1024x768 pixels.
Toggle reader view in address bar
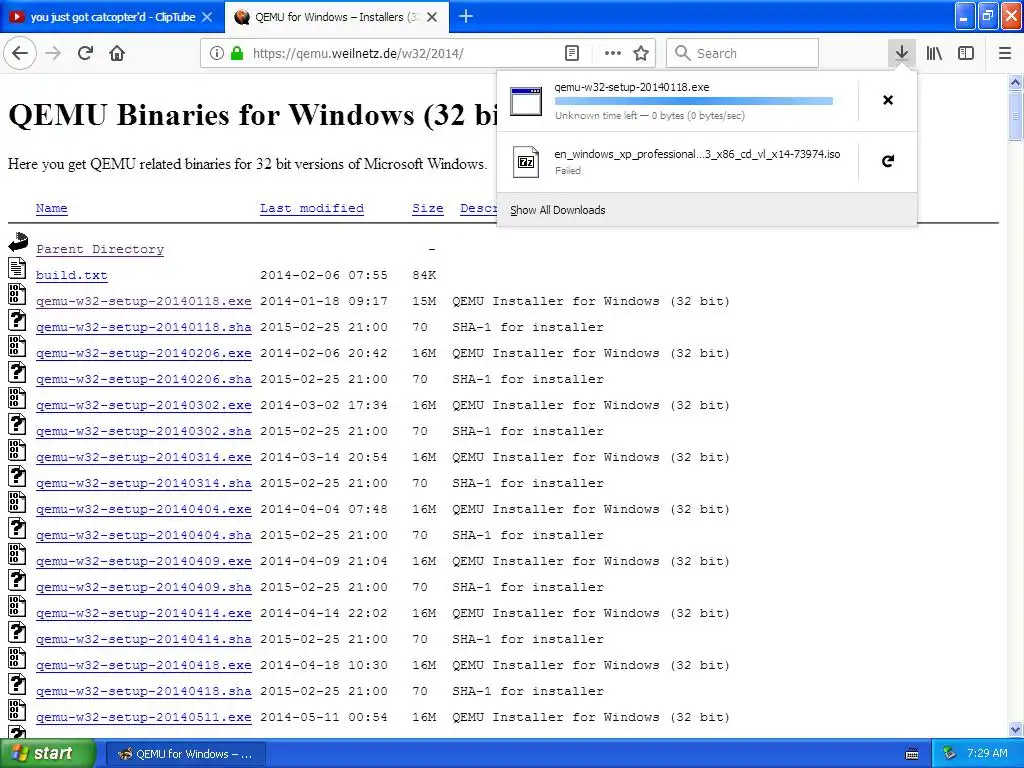coord(571,54)
